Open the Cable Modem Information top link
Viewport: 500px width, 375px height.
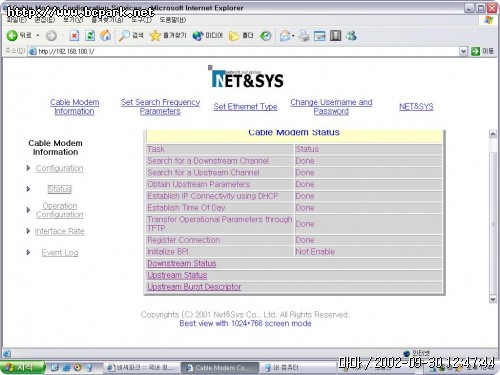click(74, 107)
